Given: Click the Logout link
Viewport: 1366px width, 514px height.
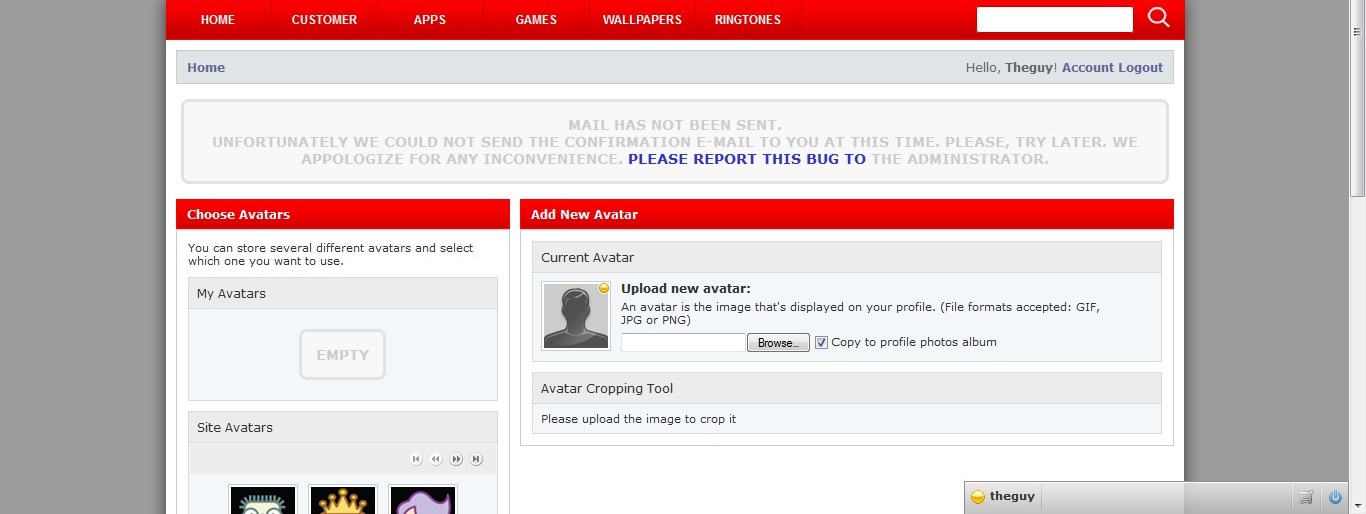Looking at the screenshot, I should point(1140,68).
